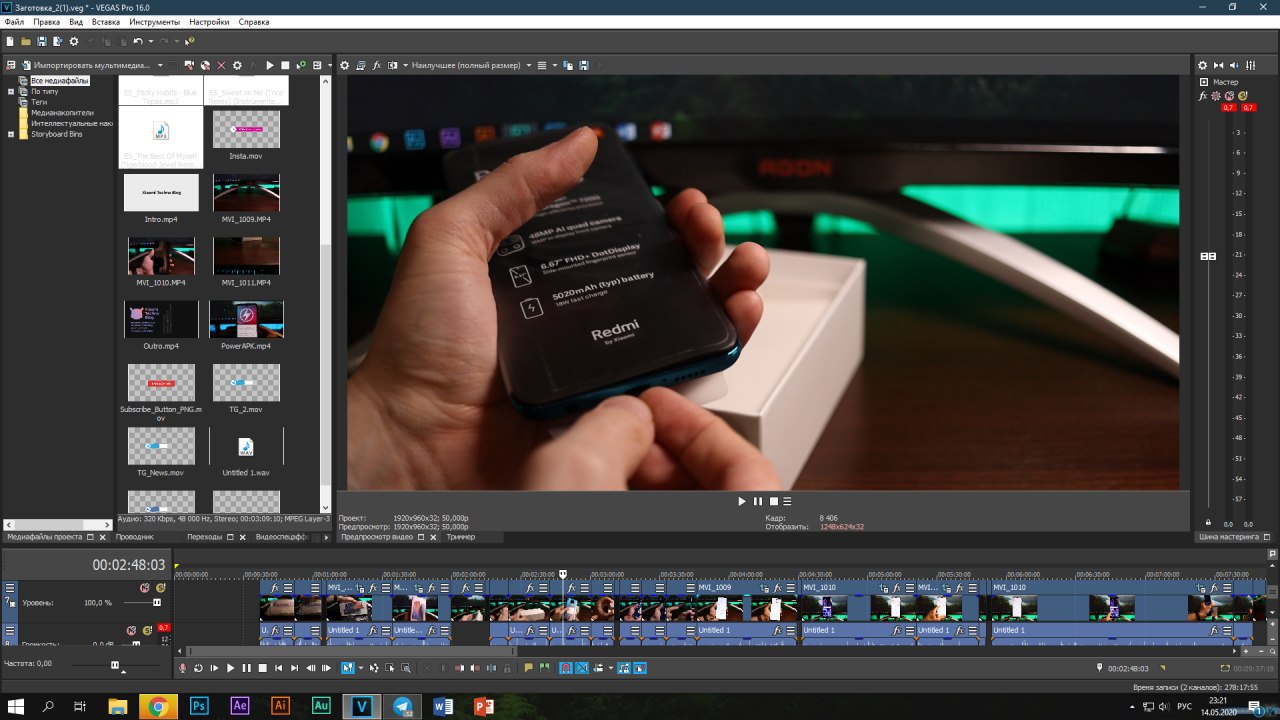
Task: Stop playback in the timeline transport bar
Action: [262, 668]
